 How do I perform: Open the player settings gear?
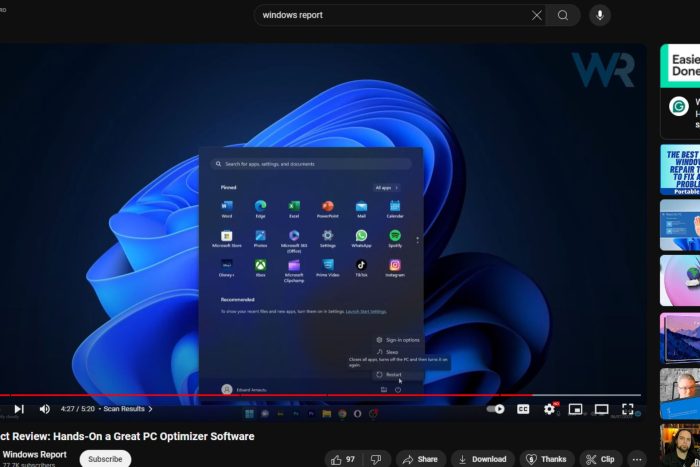click(x=550, y=409)
